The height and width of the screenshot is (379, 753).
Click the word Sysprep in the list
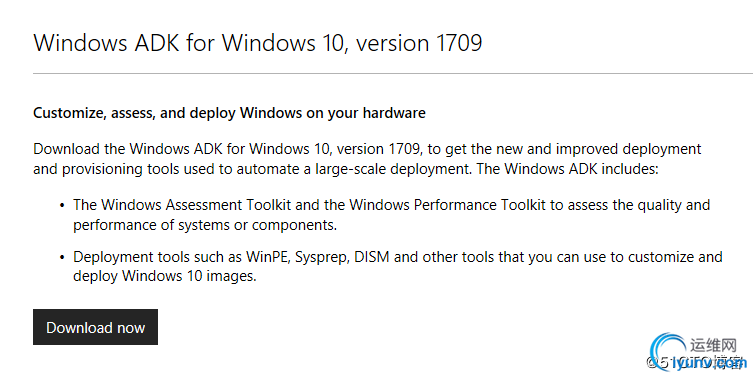(x=321, y=257)
